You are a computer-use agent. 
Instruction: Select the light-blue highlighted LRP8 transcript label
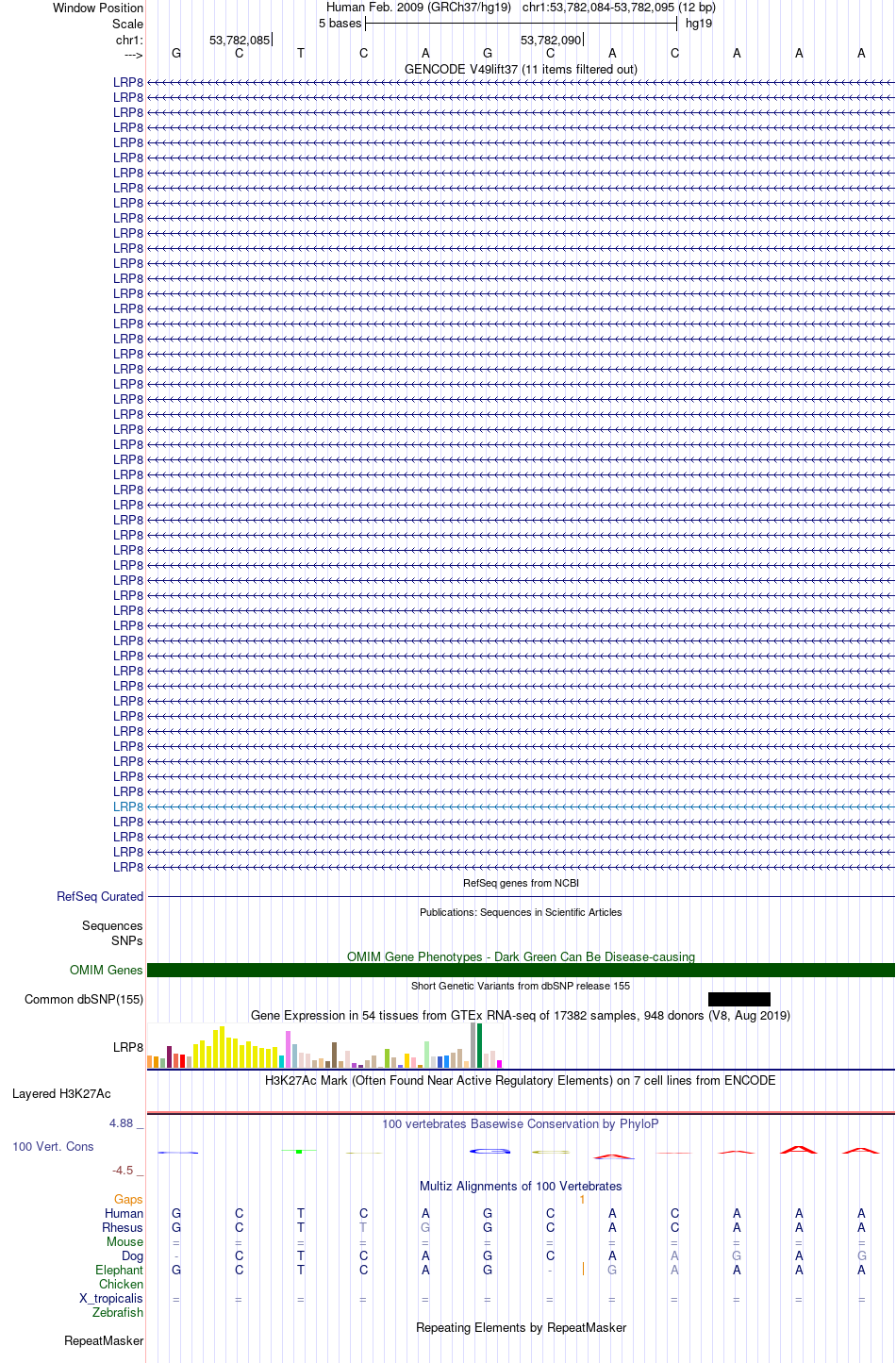click(128, 806)
